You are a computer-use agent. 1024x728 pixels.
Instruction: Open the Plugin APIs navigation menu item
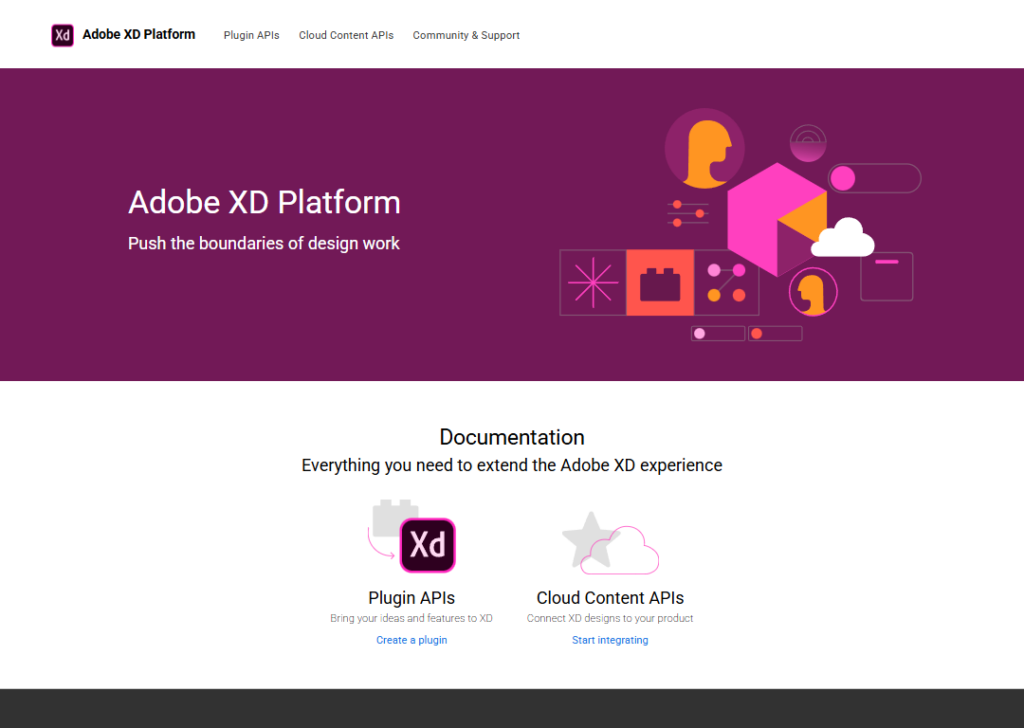click(x=251, y=35)
